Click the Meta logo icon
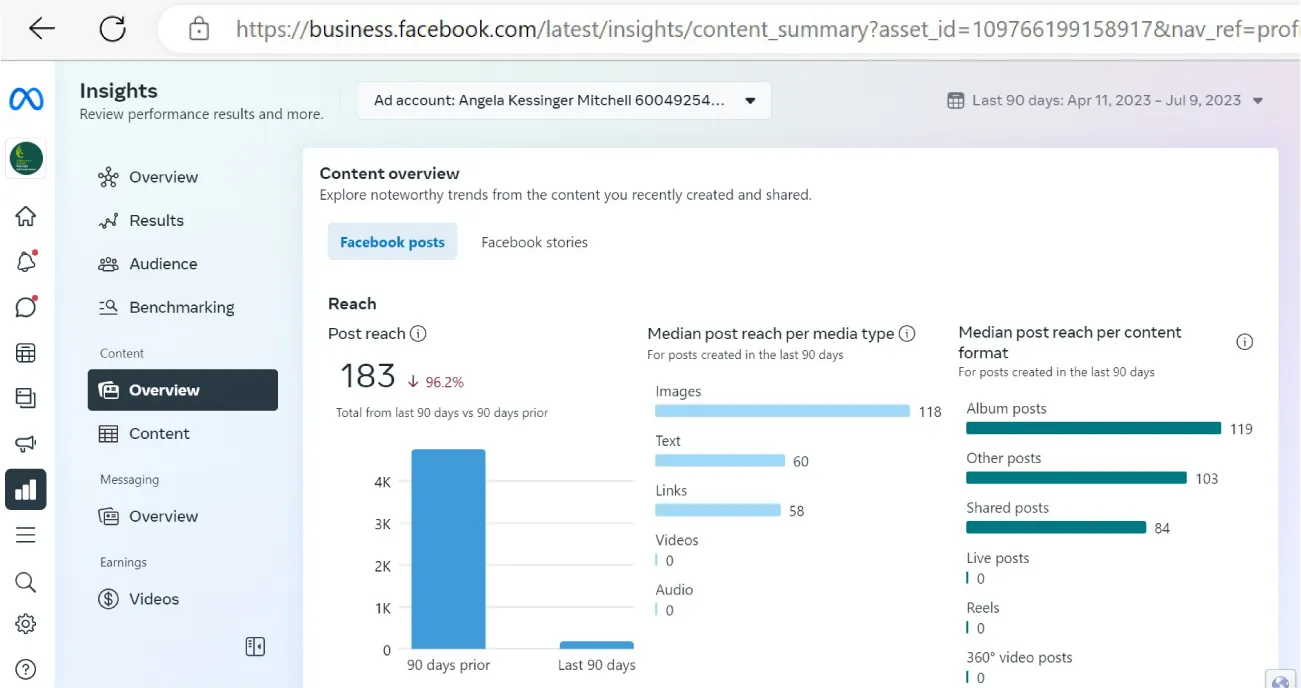This screenshot has width=1301, height=688. (25, 97)
